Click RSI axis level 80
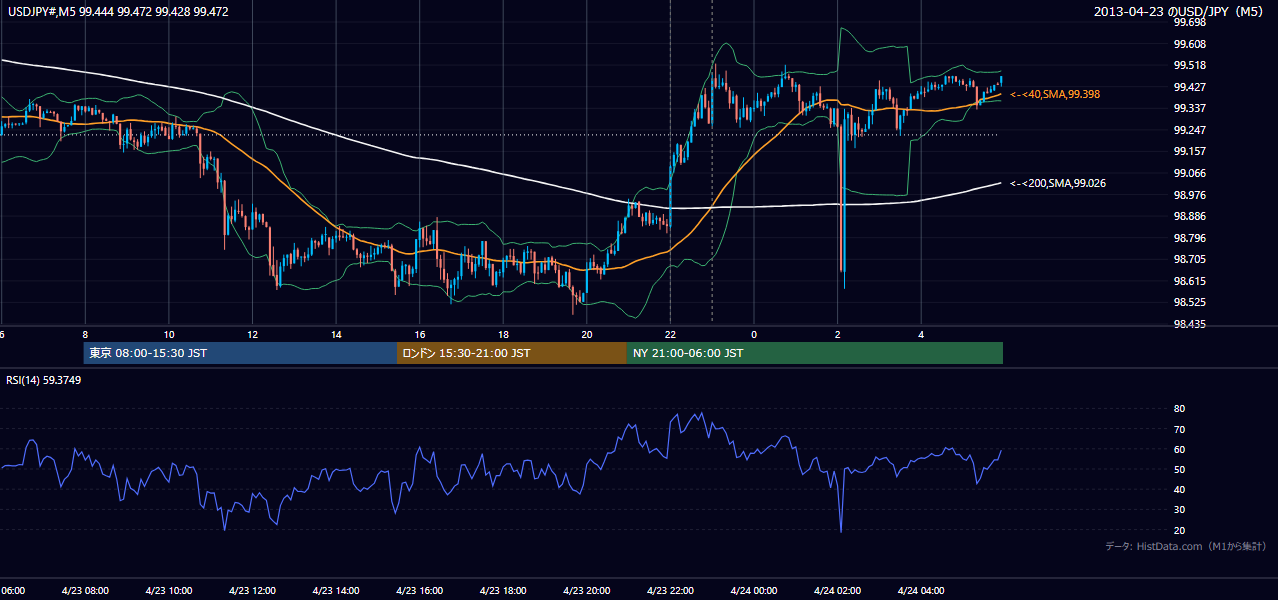Image resolution: width=1278 pixels, height=600 pixels. coord(1179,409)
